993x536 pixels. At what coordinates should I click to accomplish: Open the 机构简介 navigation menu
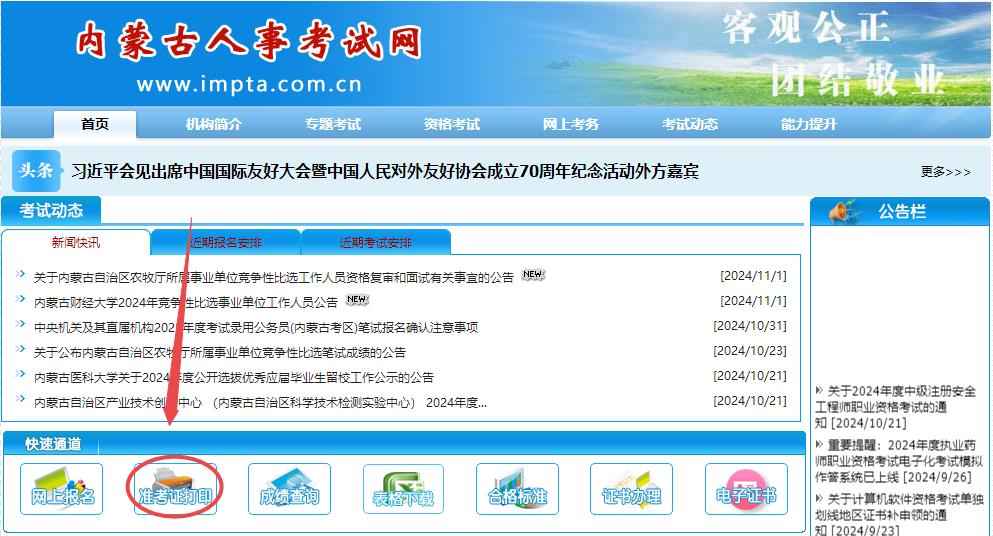pos(213,124)
